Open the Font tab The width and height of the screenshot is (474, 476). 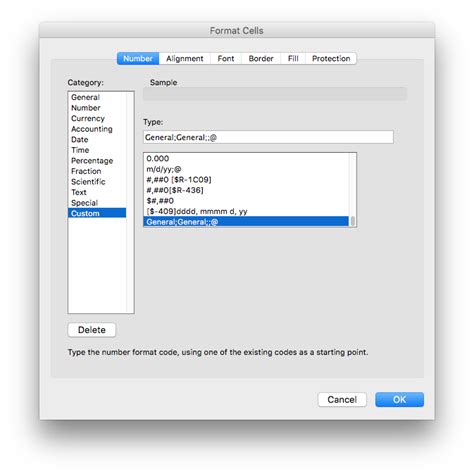[226, 59]
